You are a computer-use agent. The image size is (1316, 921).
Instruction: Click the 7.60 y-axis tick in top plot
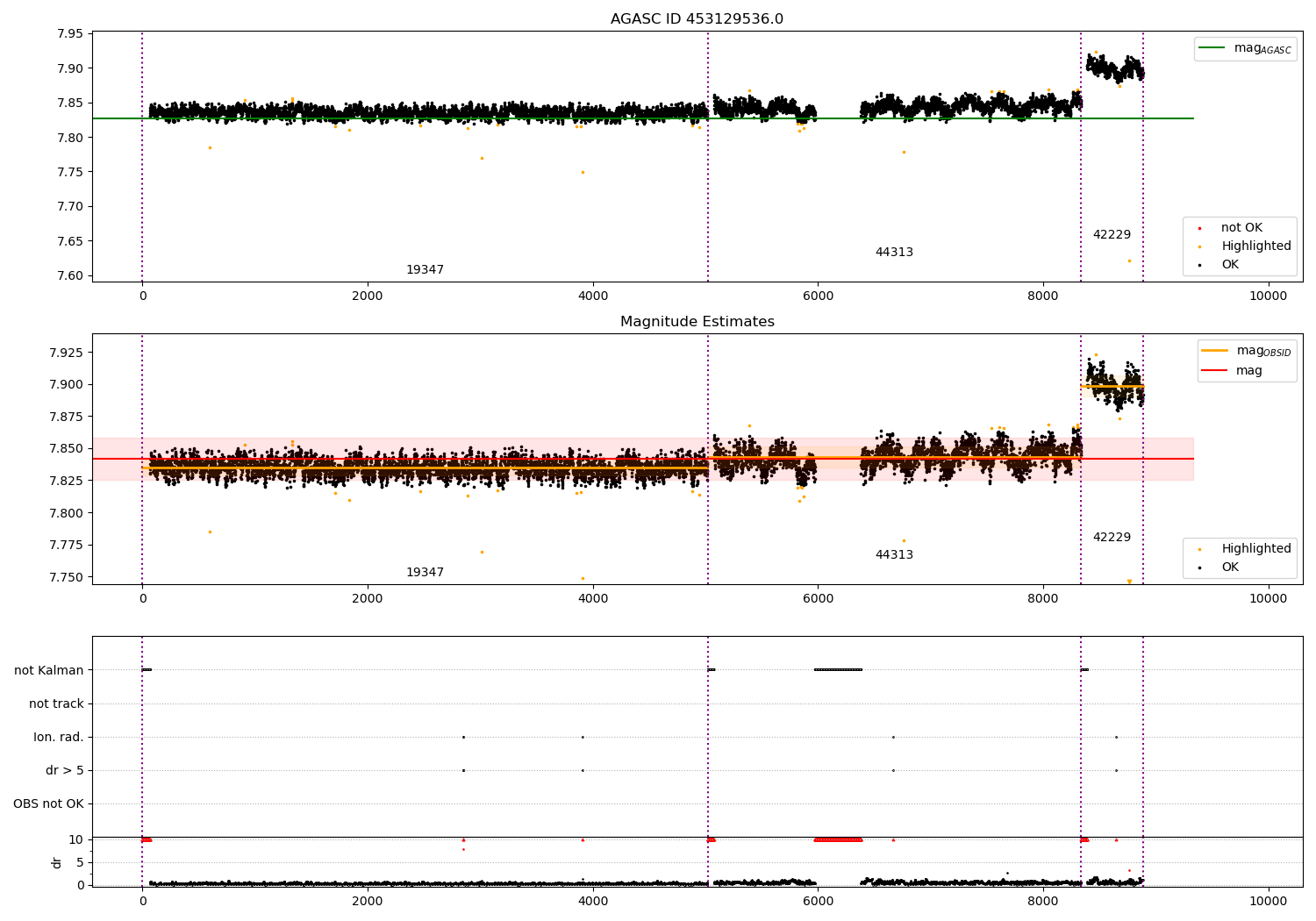tap(70, 276)
